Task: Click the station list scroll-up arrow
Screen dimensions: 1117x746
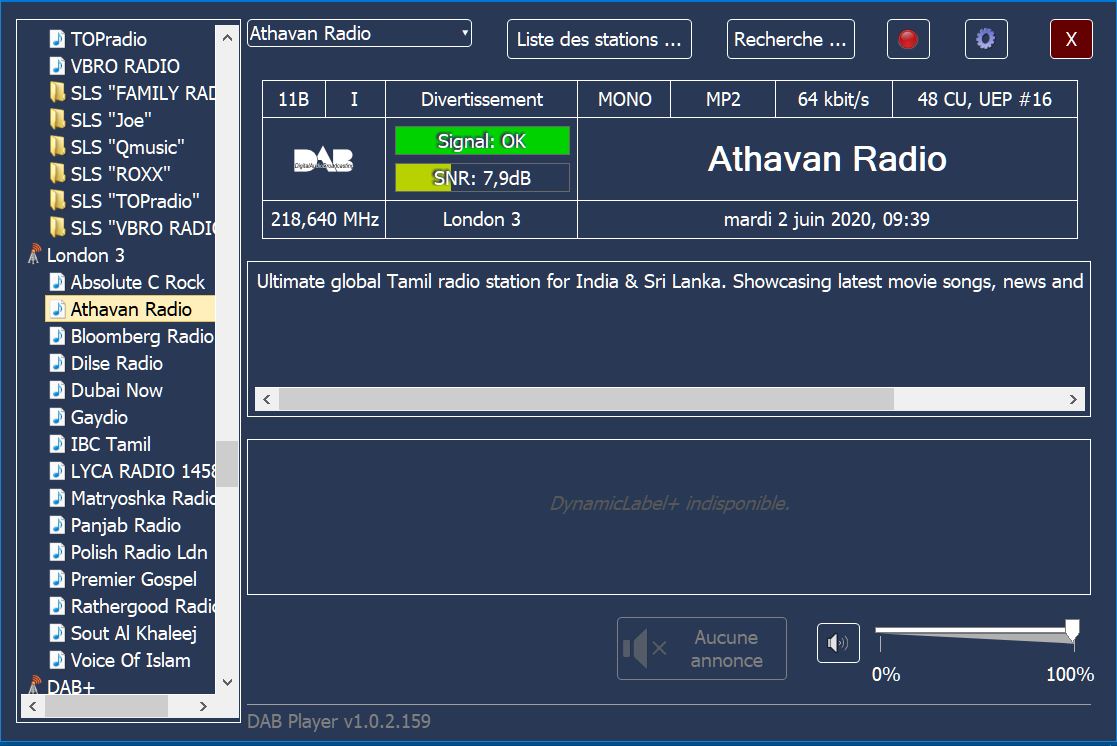Action: [x=227, y=38]
